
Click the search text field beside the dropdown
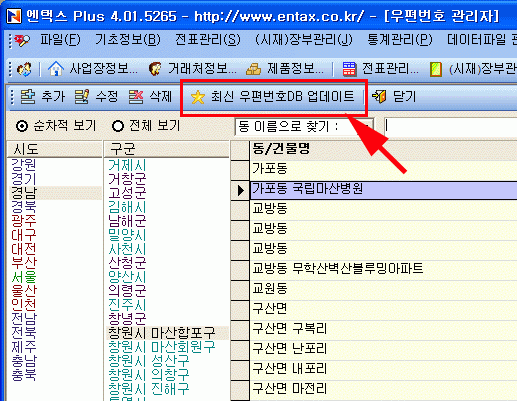tap(450, 127)
